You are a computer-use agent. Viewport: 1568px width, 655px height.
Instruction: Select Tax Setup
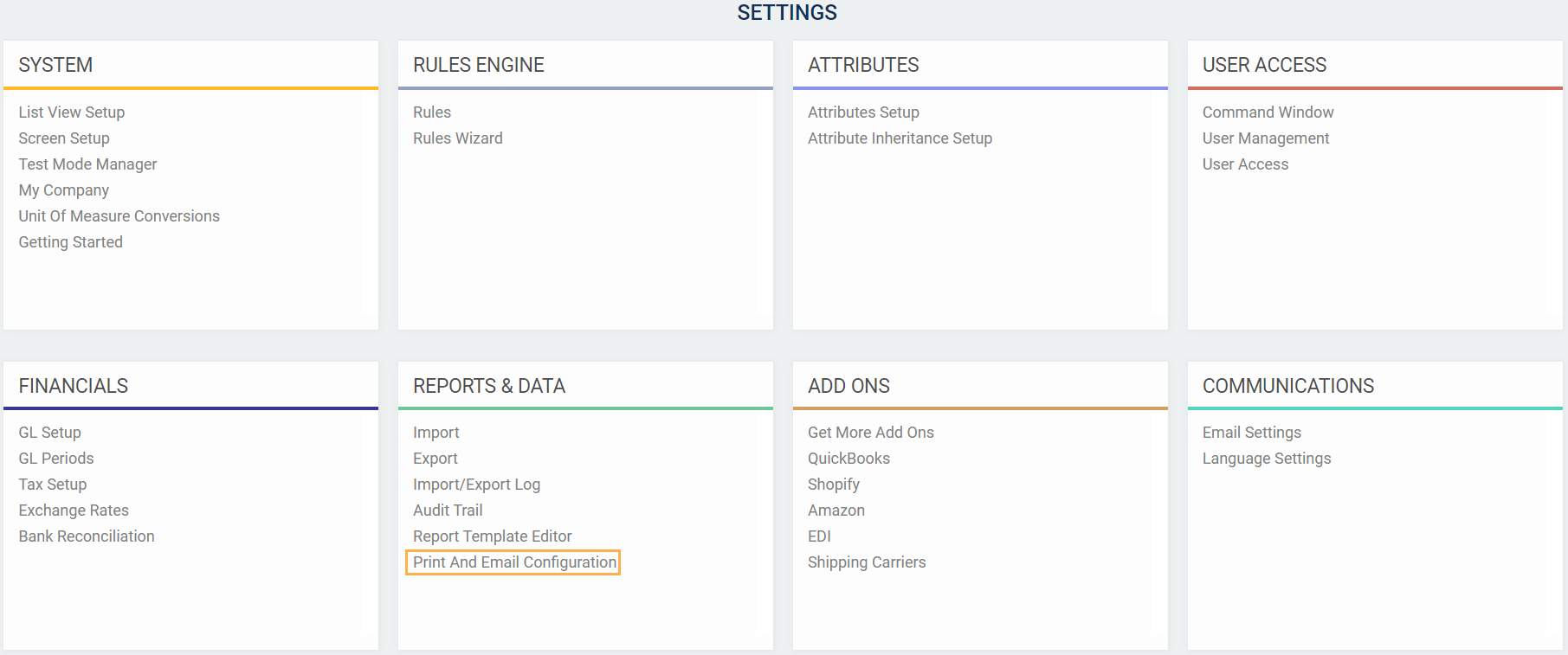53,485
